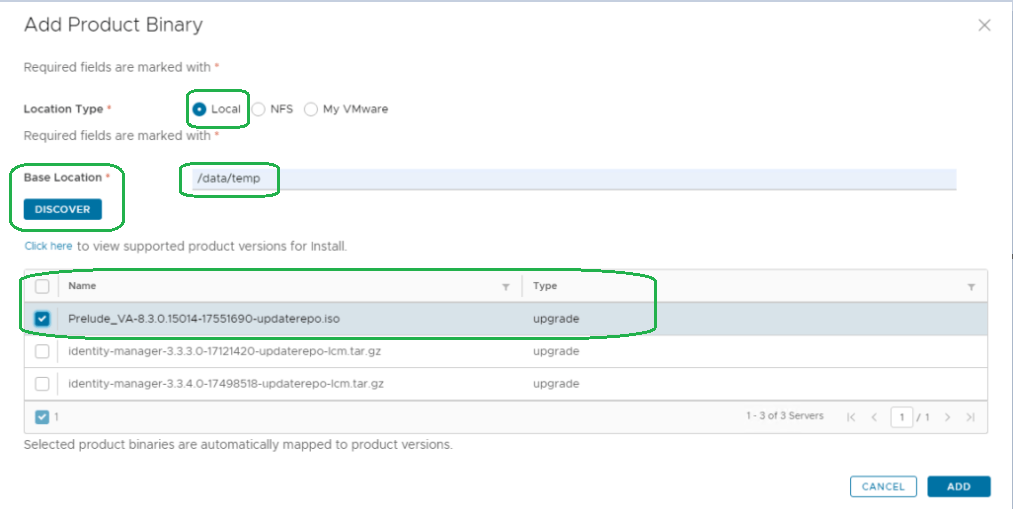Go to the next page of results
This screenshot has width=1013, height=509.
click(x=947, y=417)
